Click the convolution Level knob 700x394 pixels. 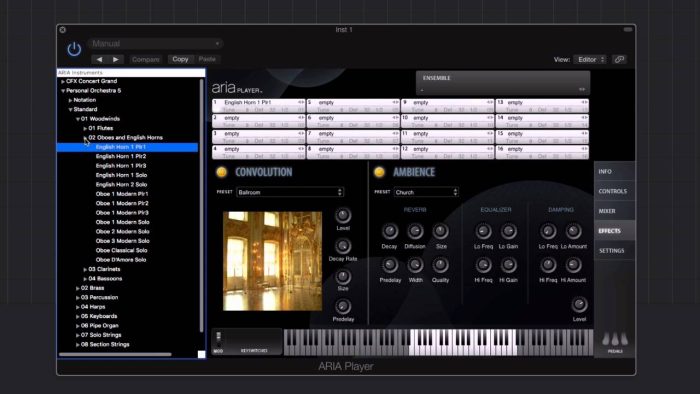[343, 216]
